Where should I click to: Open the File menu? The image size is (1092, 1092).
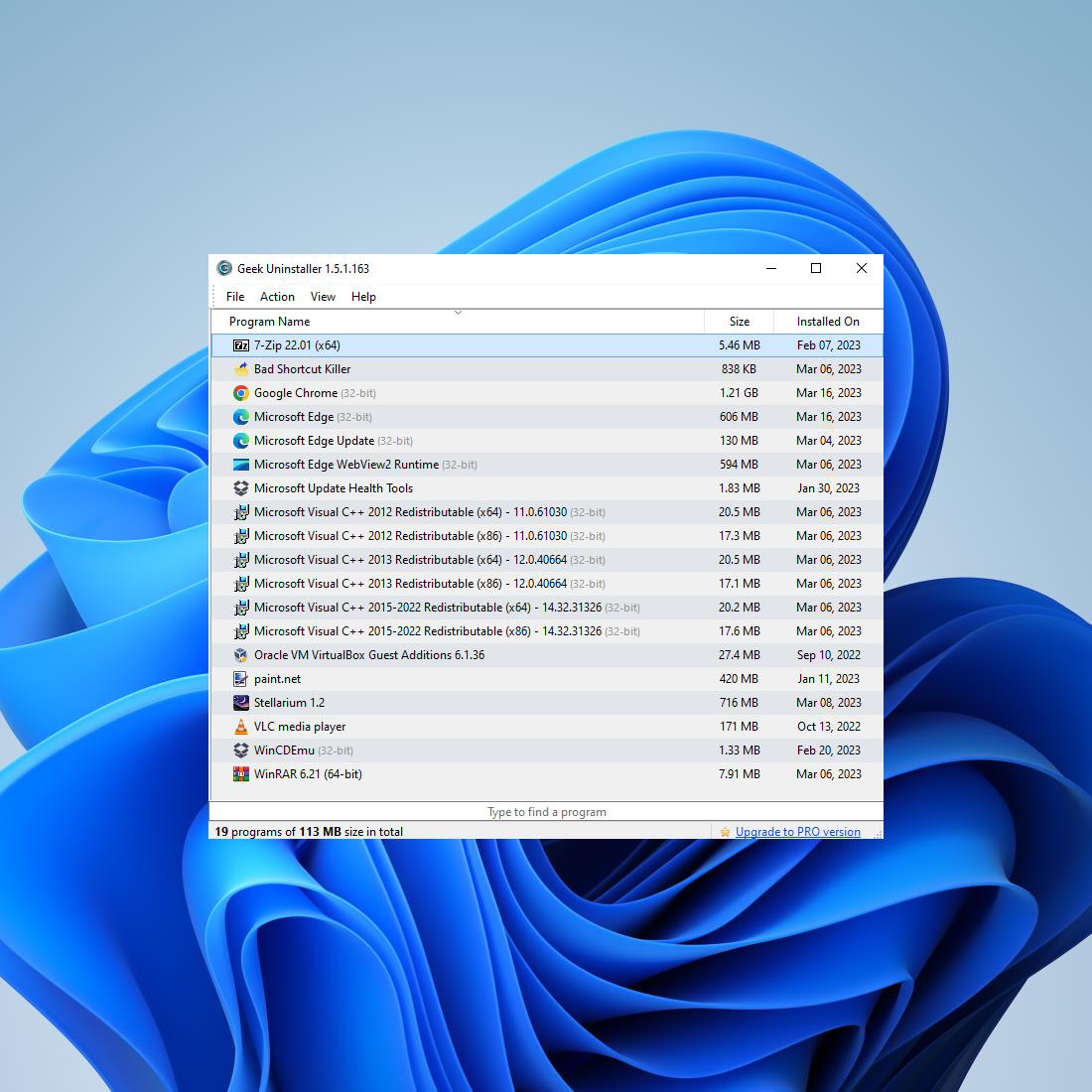pyautogui.click(x=235, y=297)
